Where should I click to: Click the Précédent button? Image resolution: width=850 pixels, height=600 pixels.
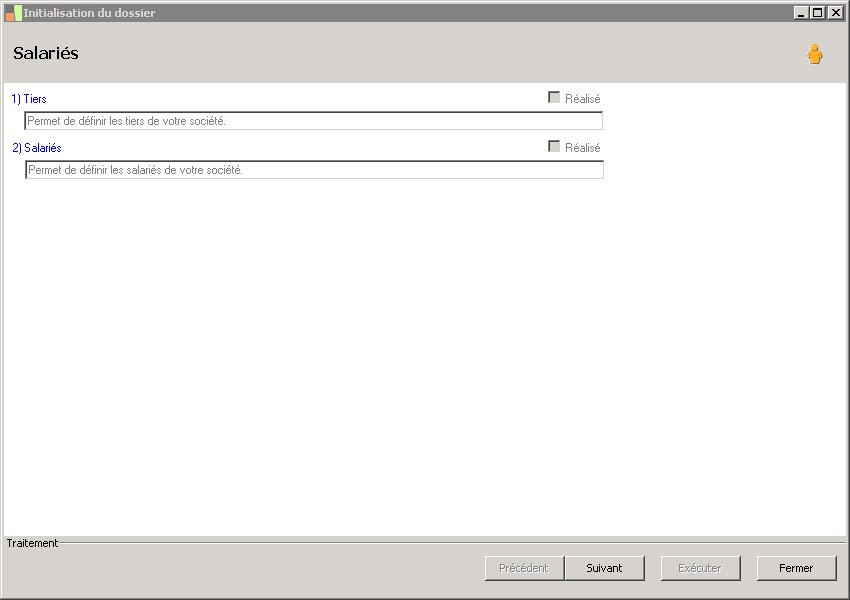tap(524, 568)
